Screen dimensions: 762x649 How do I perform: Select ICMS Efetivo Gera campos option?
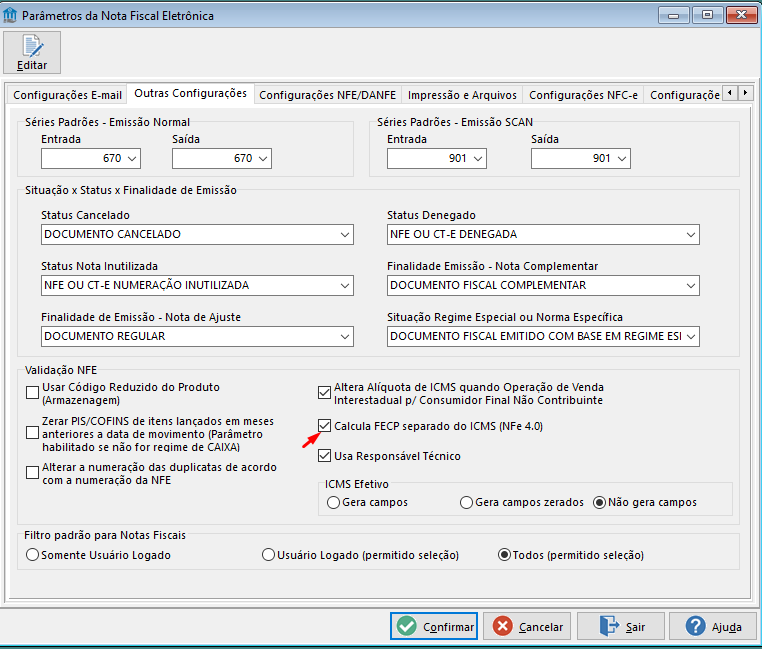(333, 502)
